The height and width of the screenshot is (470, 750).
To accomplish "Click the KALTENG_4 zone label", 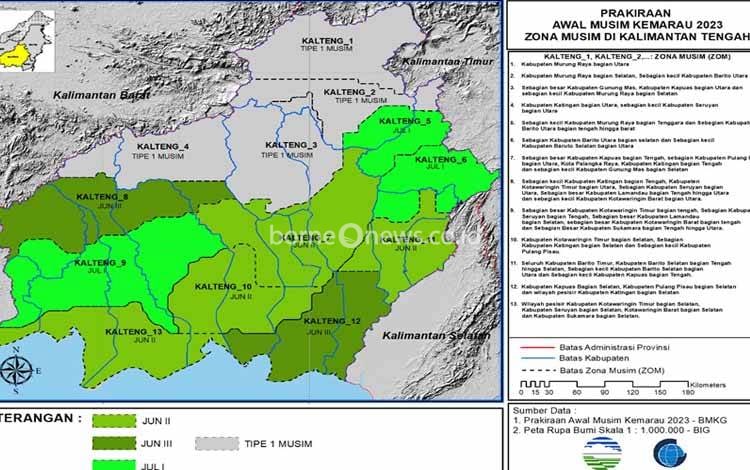I will (x=163, y=147).
